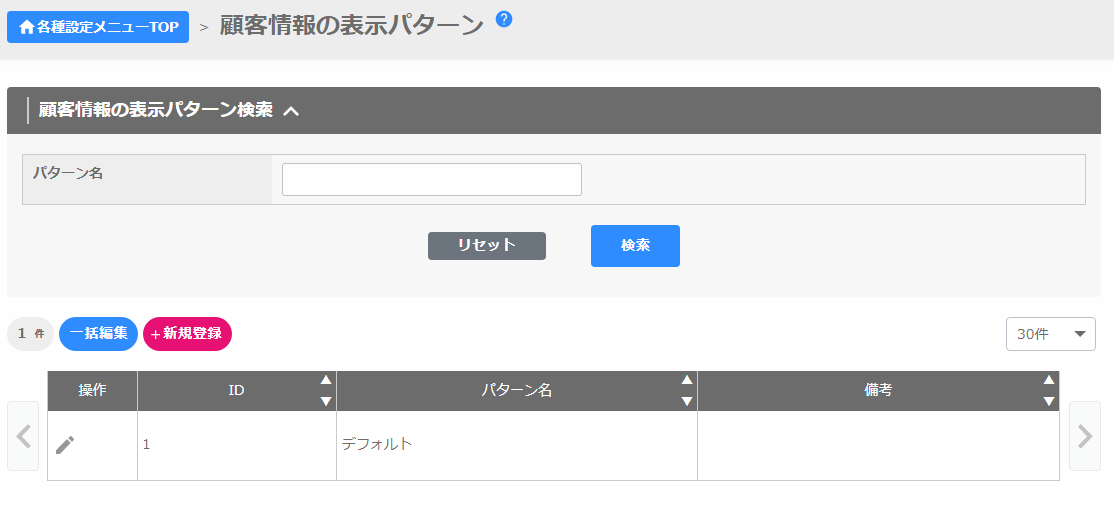1114x509 pixels.
Task: Select the デフォルト pattern row cell
Action: pos(516,445)
